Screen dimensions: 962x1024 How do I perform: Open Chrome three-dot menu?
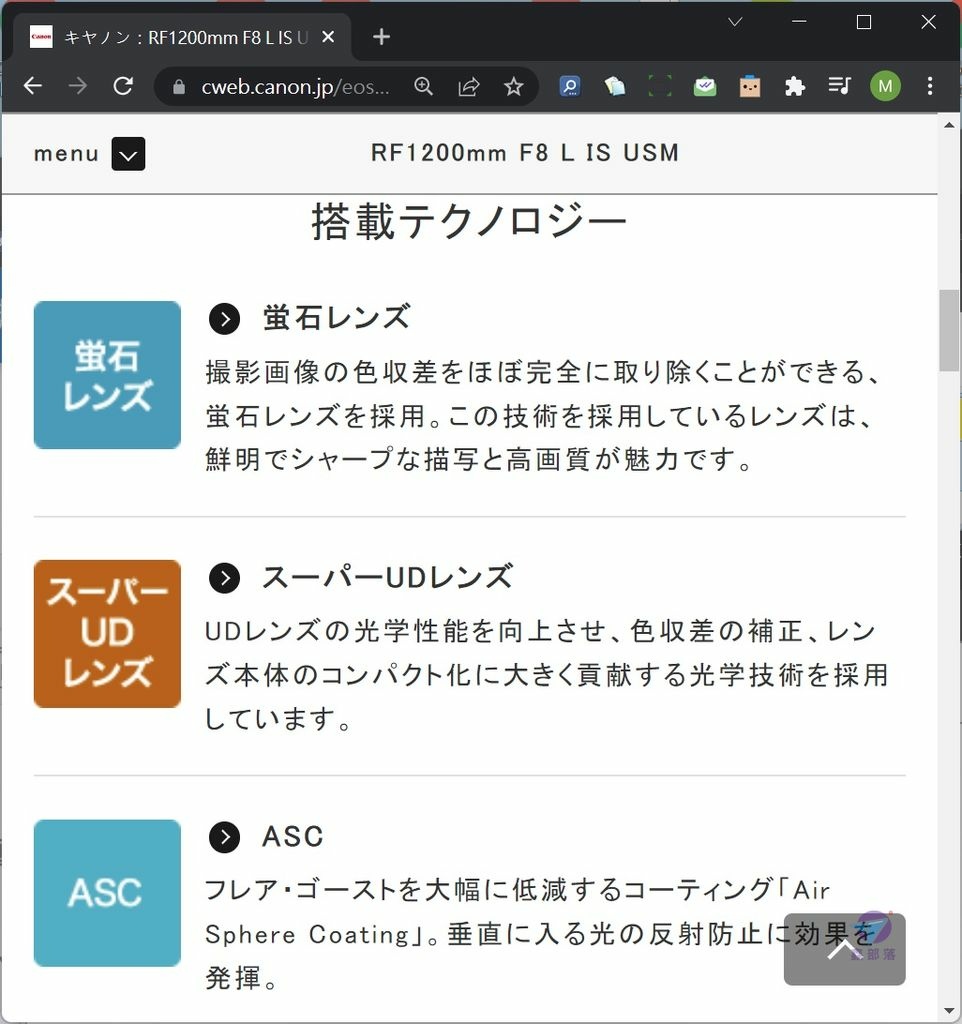click(x=930, y=86)
